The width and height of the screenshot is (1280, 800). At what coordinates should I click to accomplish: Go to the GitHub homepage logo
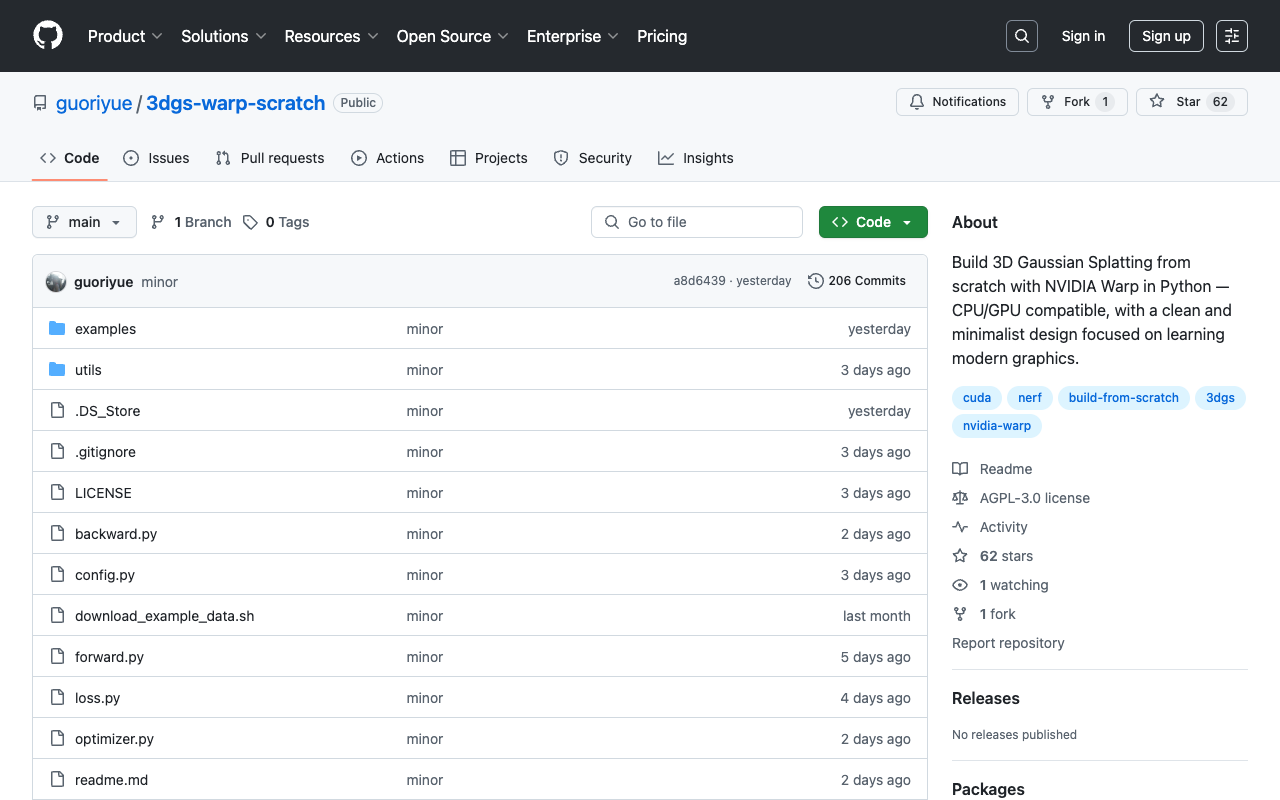48,36
